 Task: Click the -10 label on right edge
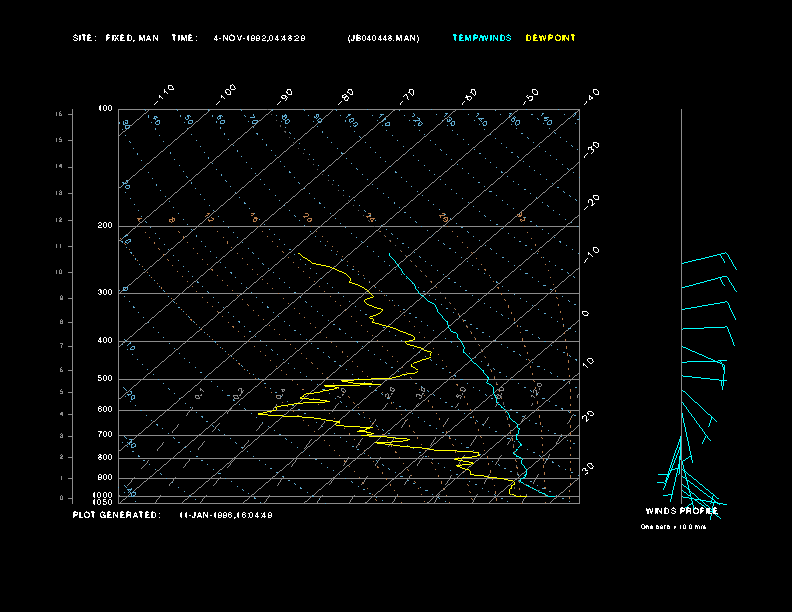coord(591,254)
